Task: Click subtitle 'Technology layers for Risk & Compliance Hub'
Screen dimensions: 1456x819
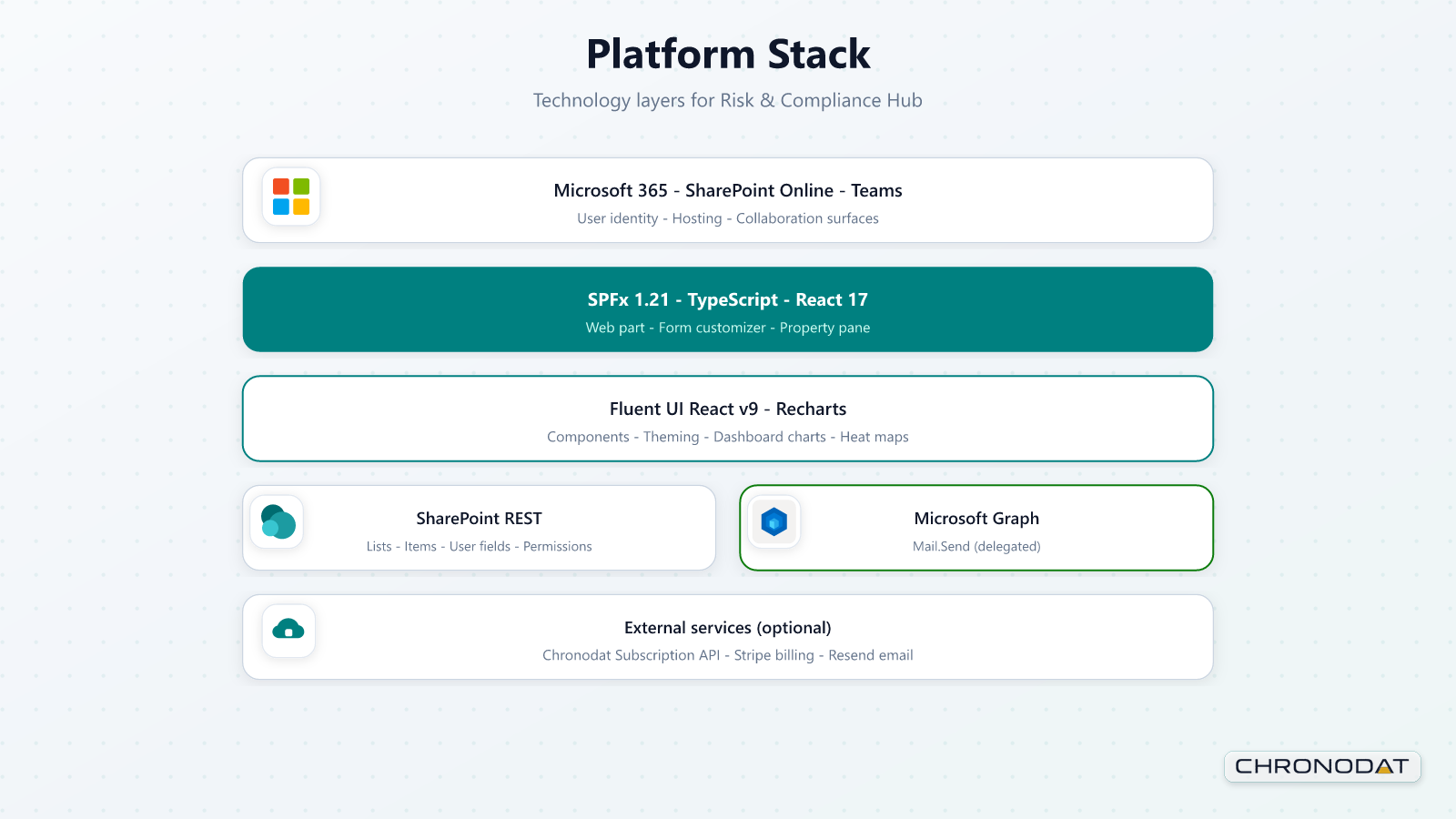Action: (x=728, y=101)
